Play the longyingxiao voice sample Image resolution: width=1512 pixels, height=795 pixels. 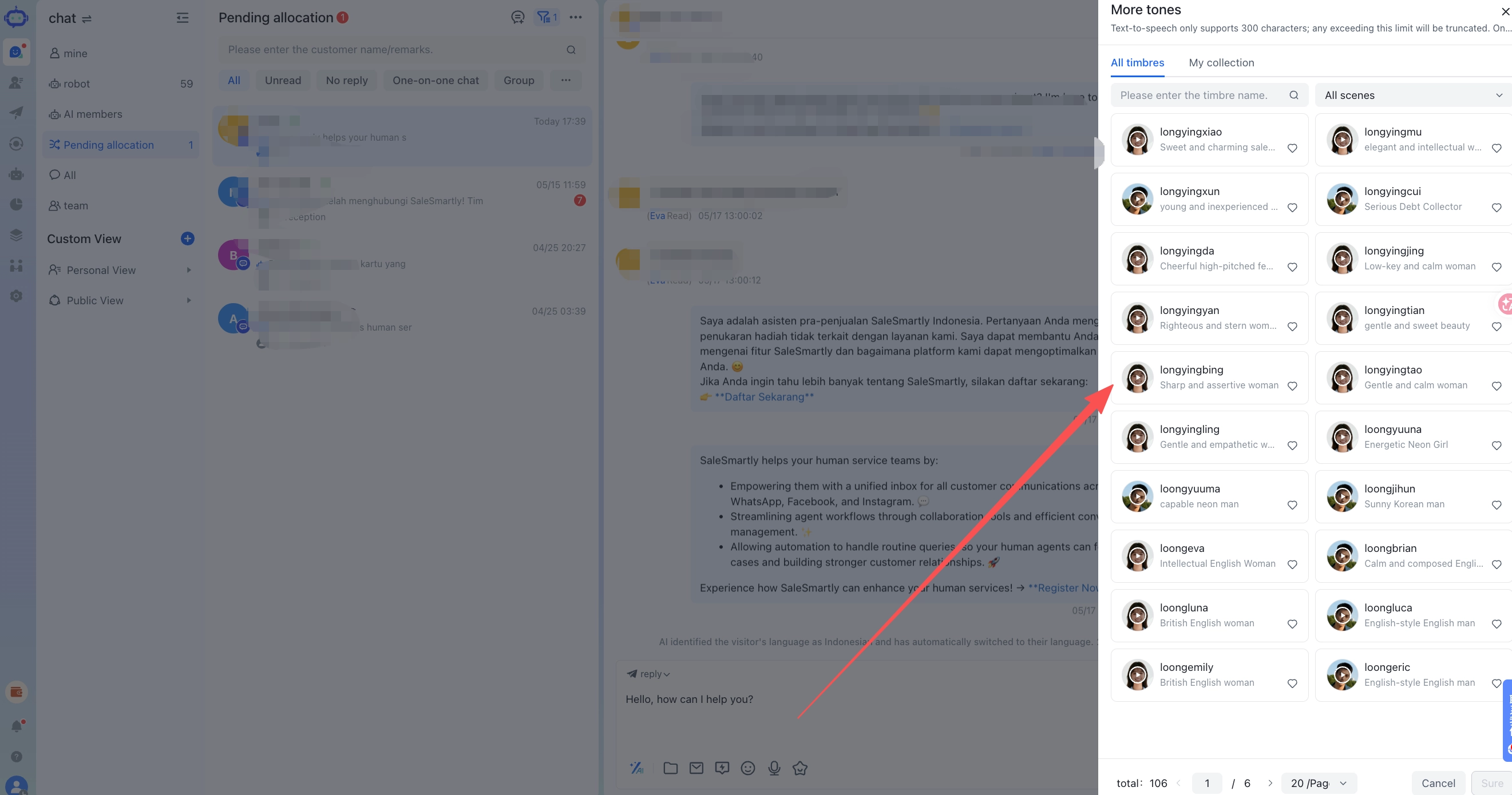click(x=1138, y=140)
